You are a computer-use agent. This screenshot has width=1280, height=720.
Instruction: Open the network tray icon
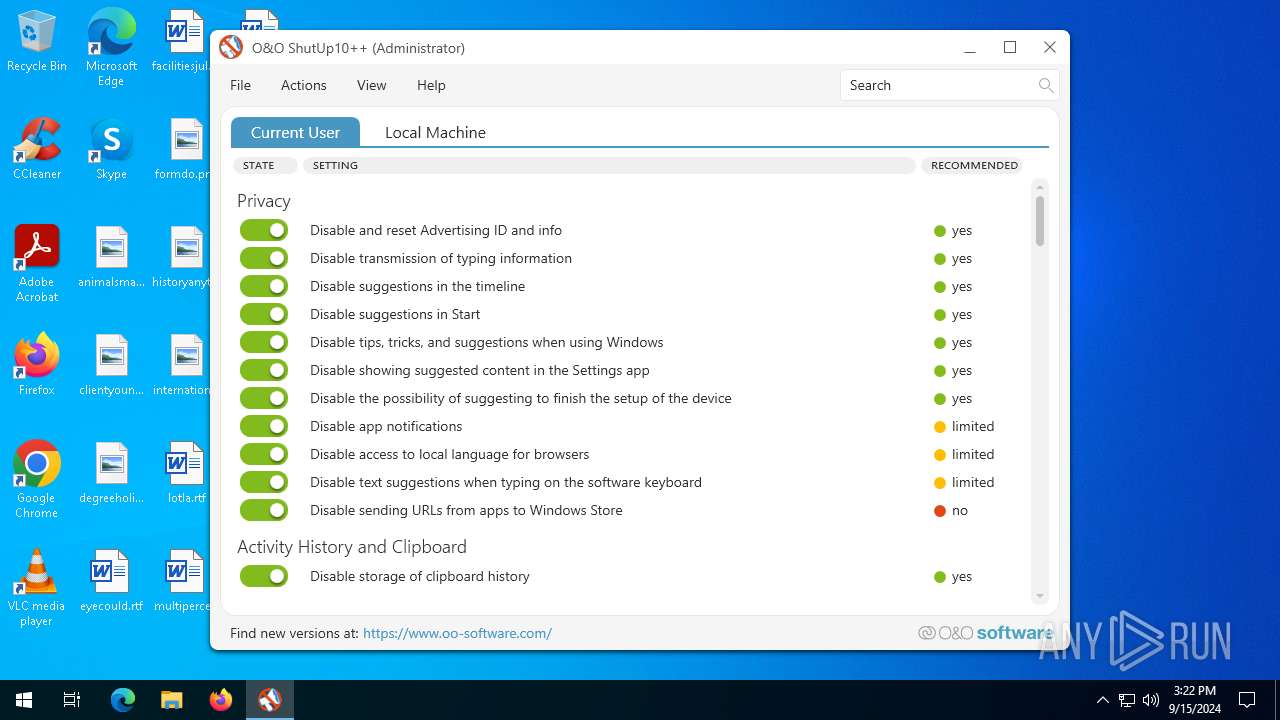click(1127, 700)
